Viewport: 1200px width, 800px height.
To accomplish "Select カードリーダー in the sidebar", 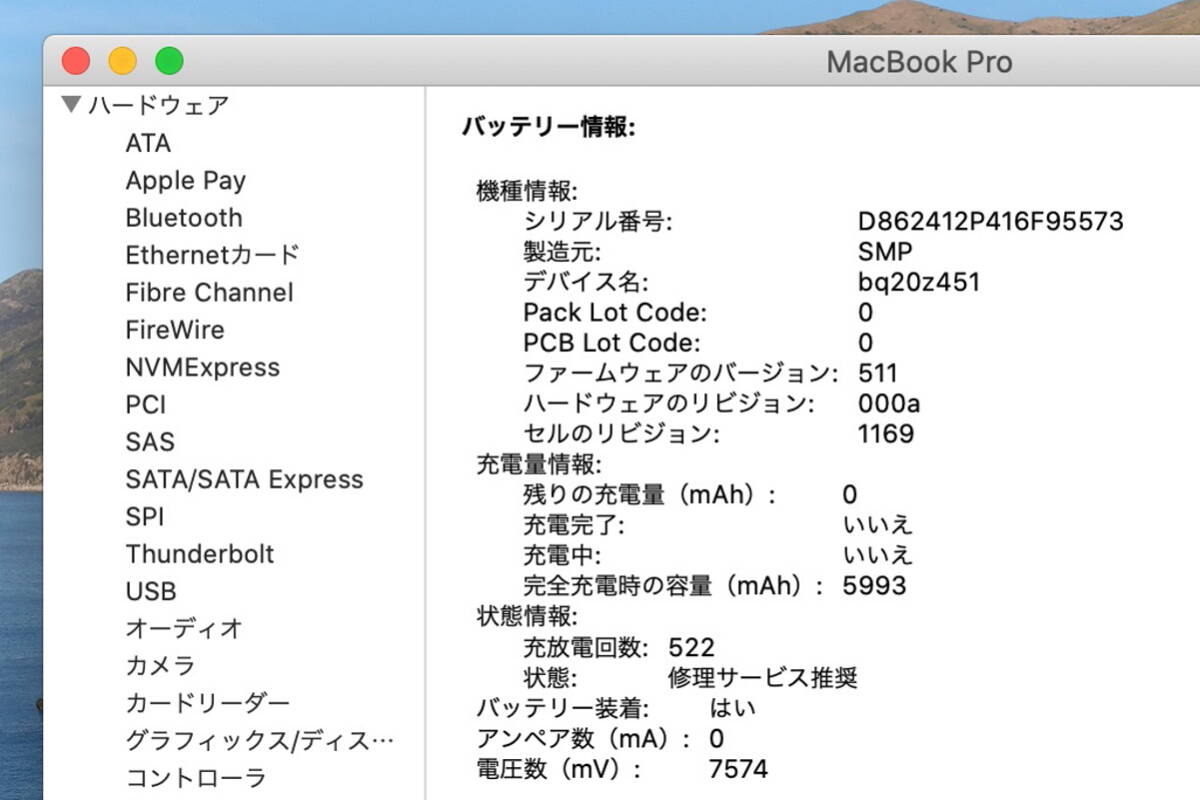I will [x=207, y=703].
